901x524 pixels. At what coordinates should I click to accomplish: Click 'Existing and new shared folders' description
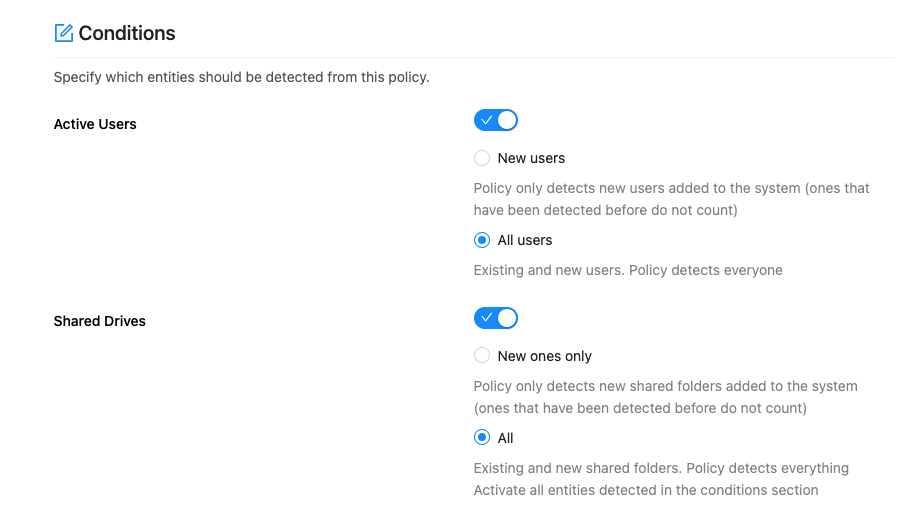click(661, 468)
